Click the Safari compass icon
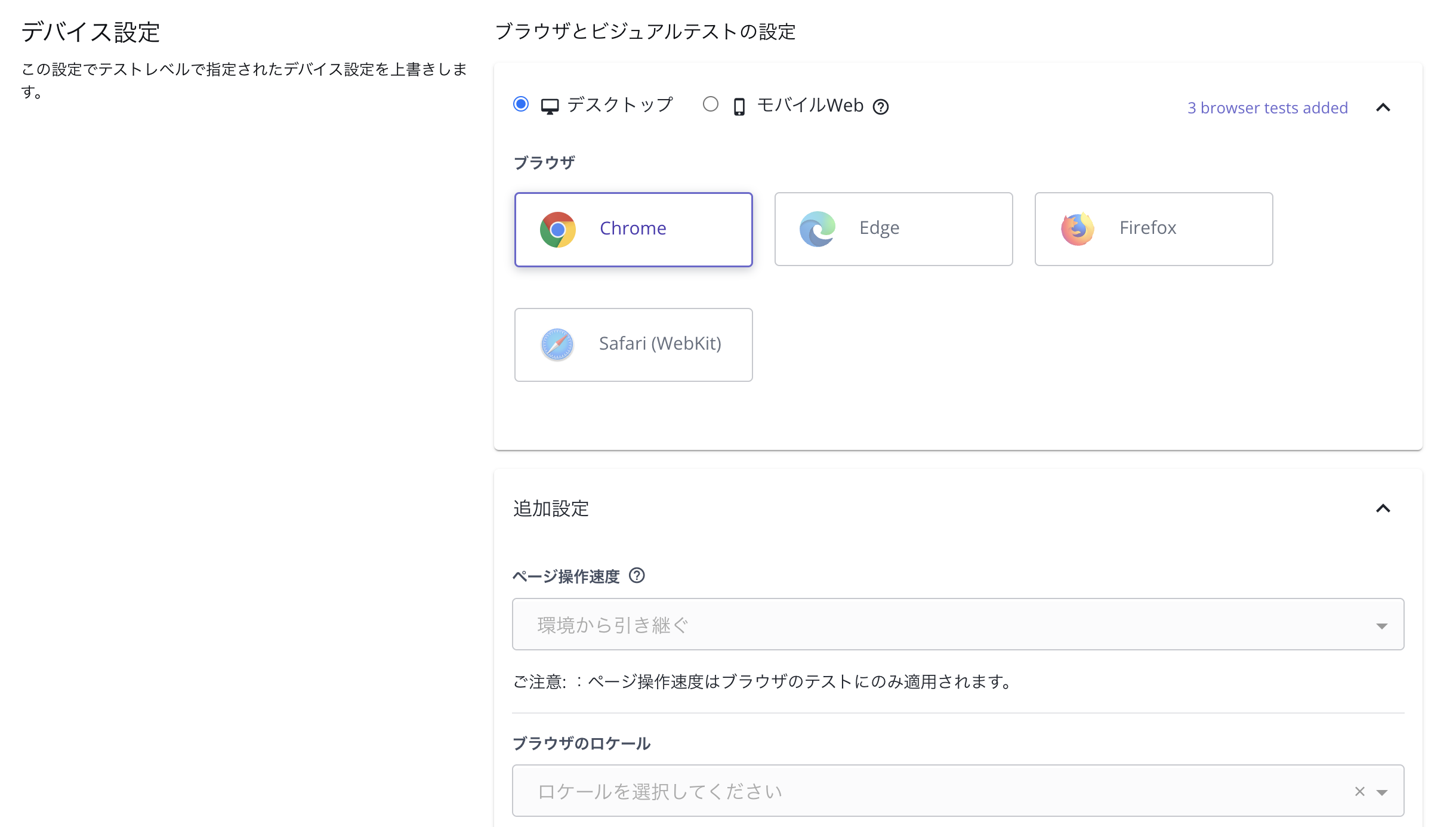 pos(557,344)
